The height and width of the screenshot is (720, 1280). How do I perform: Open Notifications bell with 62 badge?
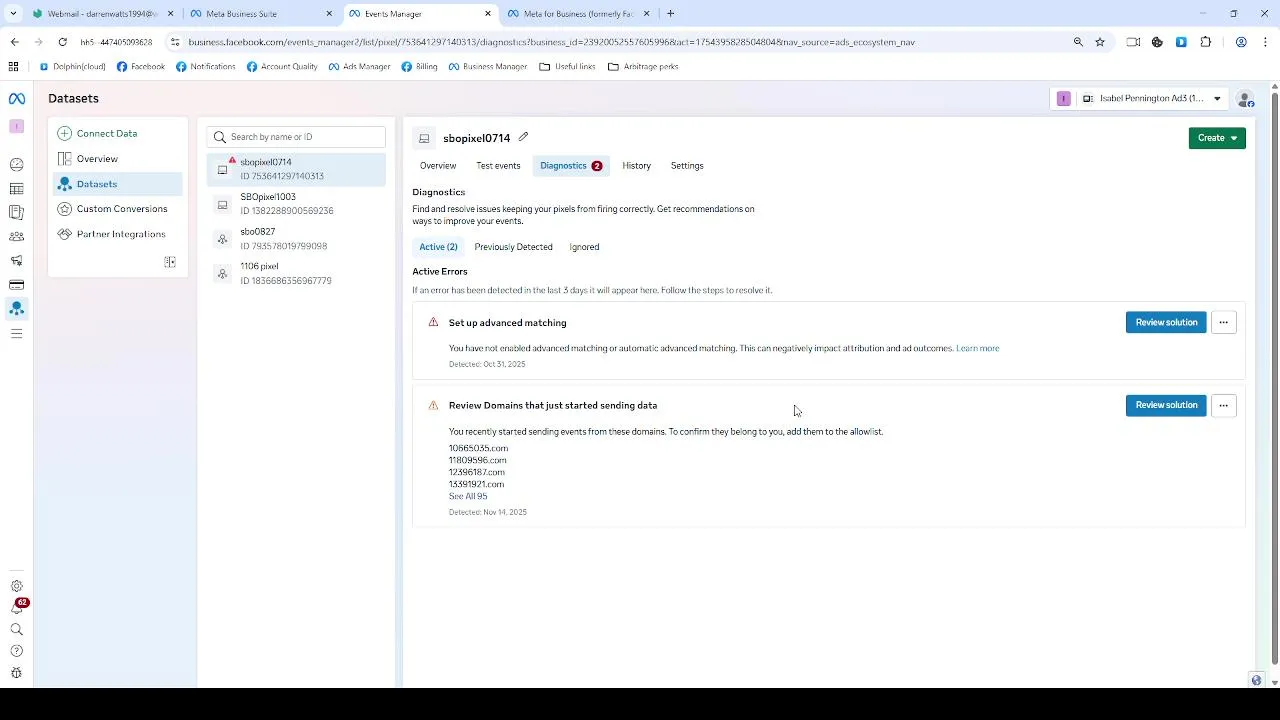[17, 607]
